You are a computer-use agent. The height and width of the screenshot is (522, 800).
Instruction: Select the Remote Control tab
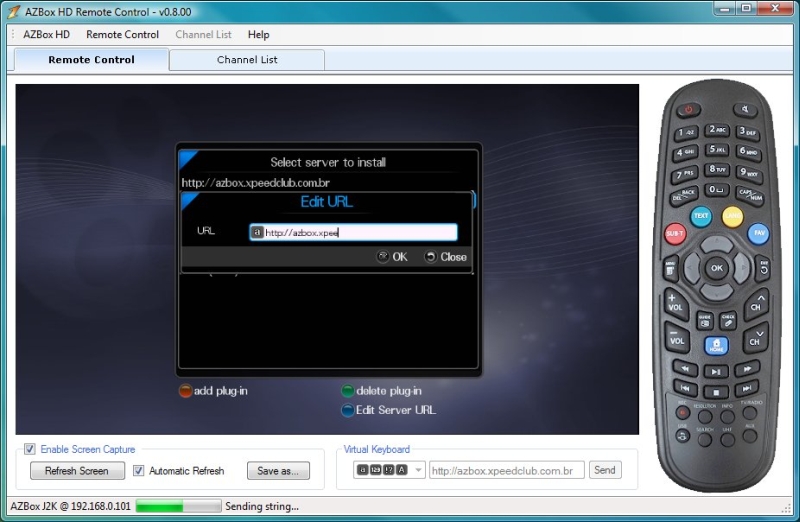tap(92, 60)
